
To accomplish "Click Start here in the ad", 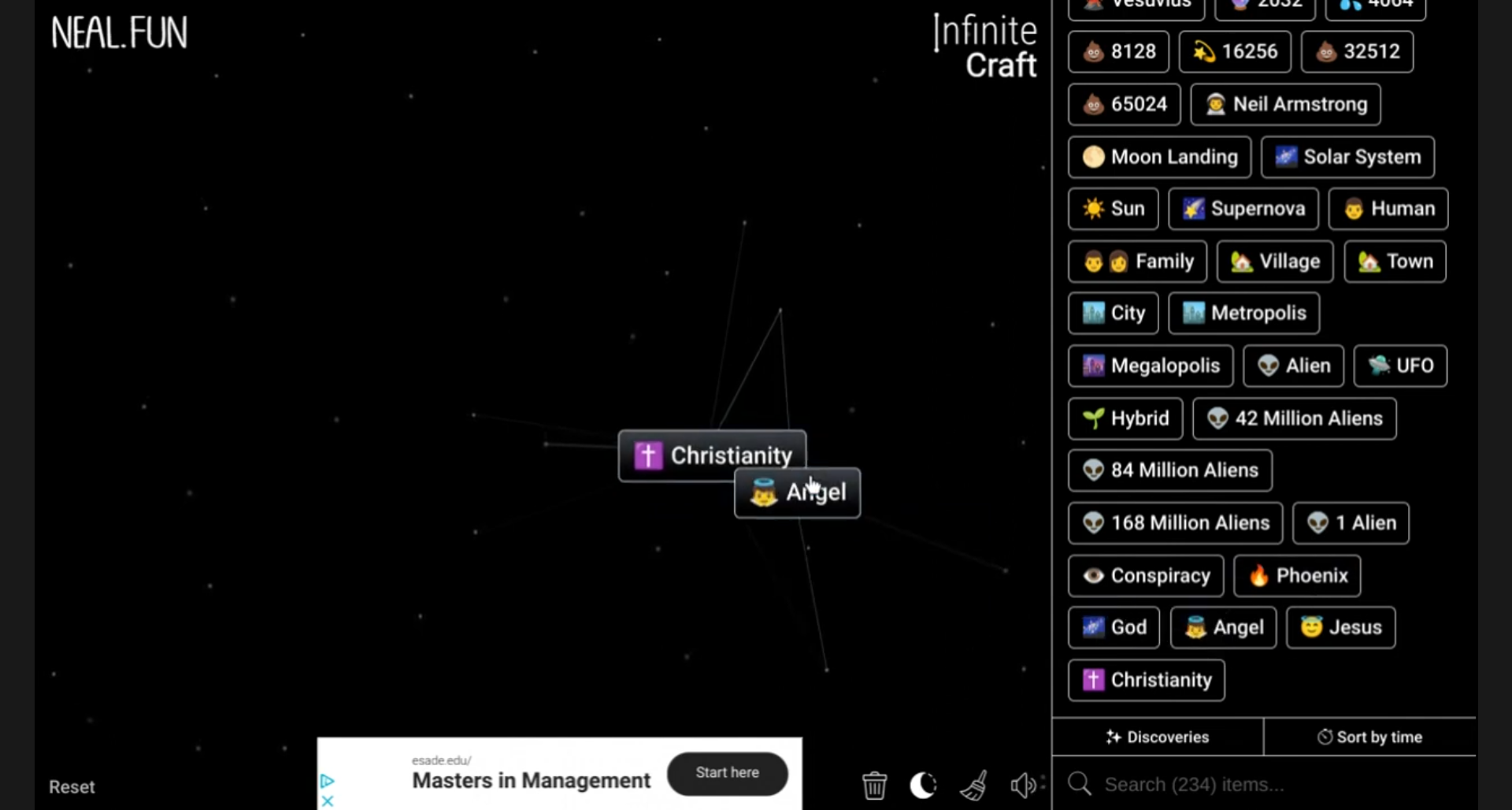I will click(728, 774).
